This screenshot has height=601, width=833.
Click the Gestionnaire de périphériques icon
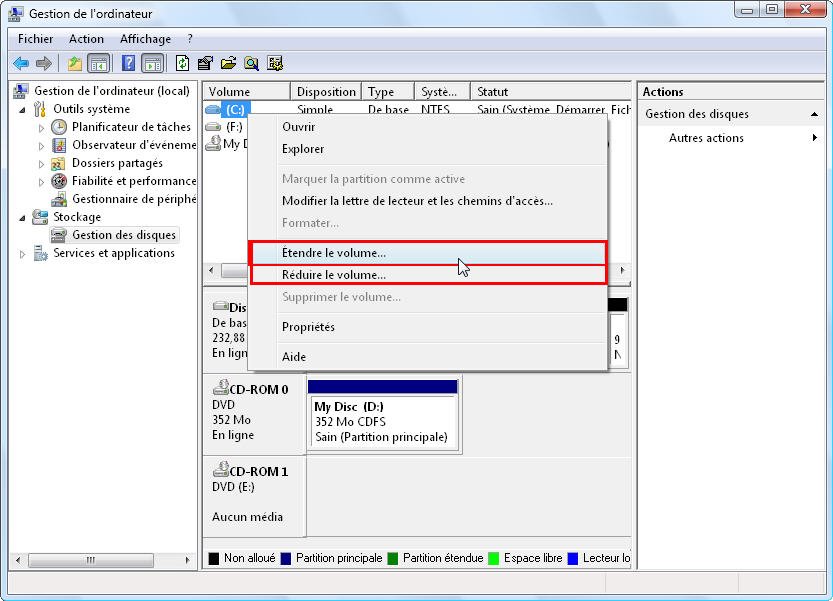[58, 199]
